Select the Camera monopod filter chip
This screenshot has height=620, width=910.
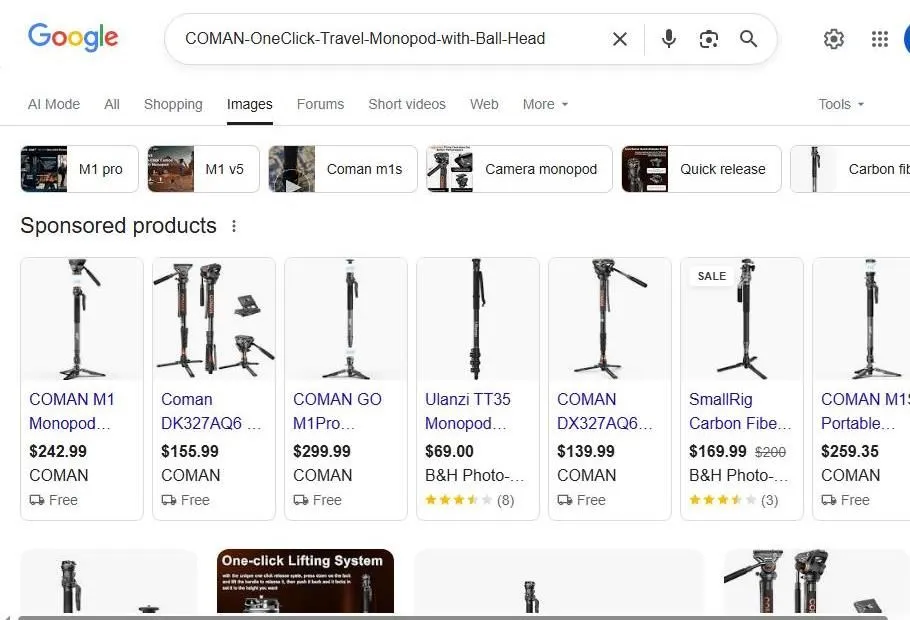517,169
